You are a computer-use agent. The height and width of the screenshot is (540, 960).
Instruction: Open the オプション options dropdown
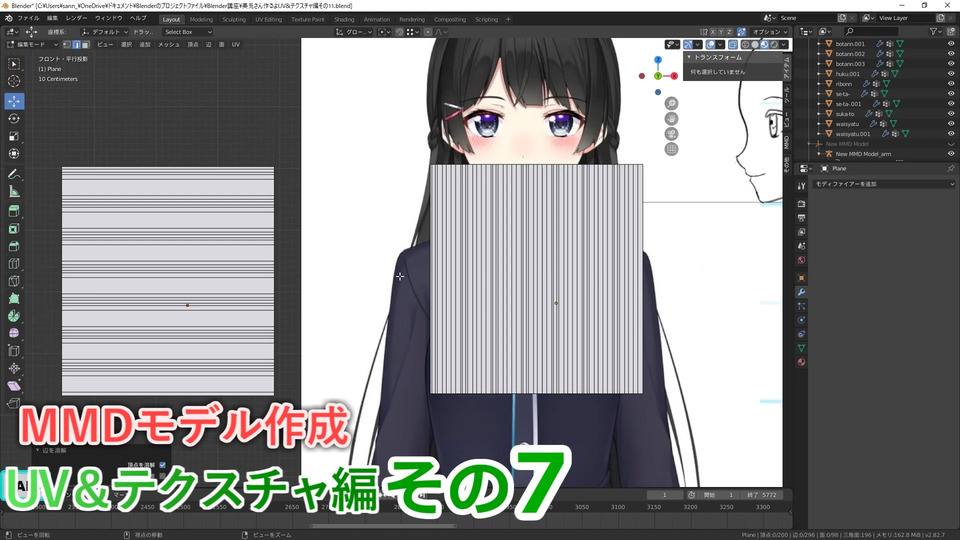coord(770,32)
